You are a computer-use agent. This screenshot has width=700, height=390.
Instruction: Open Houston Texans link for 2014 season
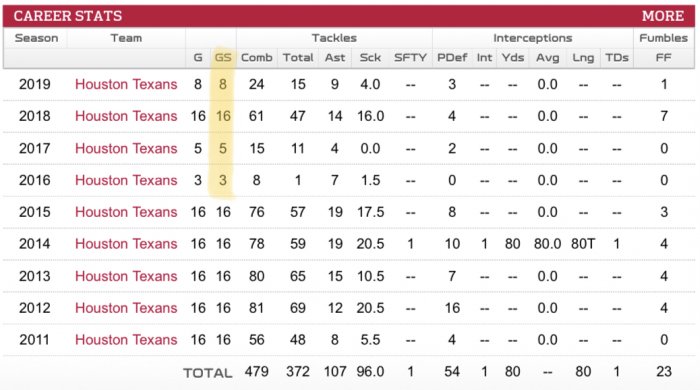[x=126, y=244]
